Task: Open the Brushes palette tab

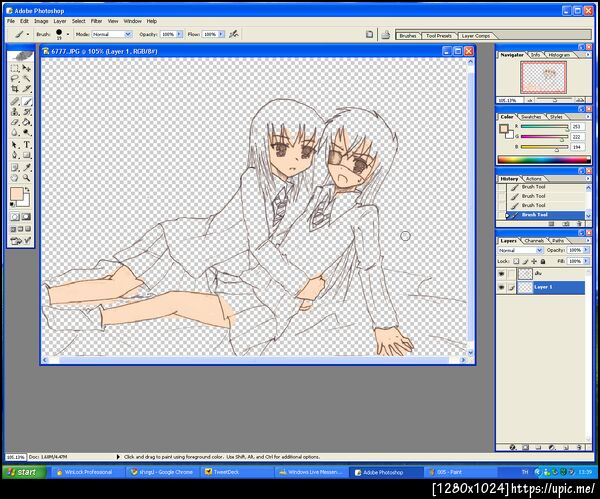Action: pos(408,36)
